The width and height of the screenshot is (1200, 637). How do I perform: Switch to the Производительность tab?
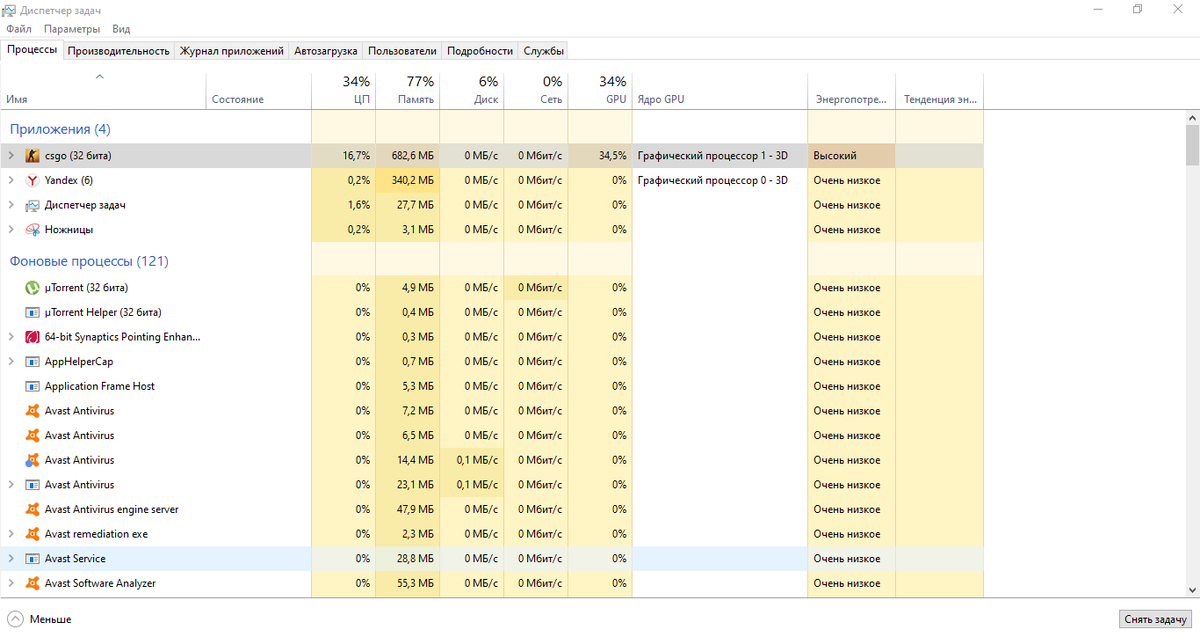point(118,50)
